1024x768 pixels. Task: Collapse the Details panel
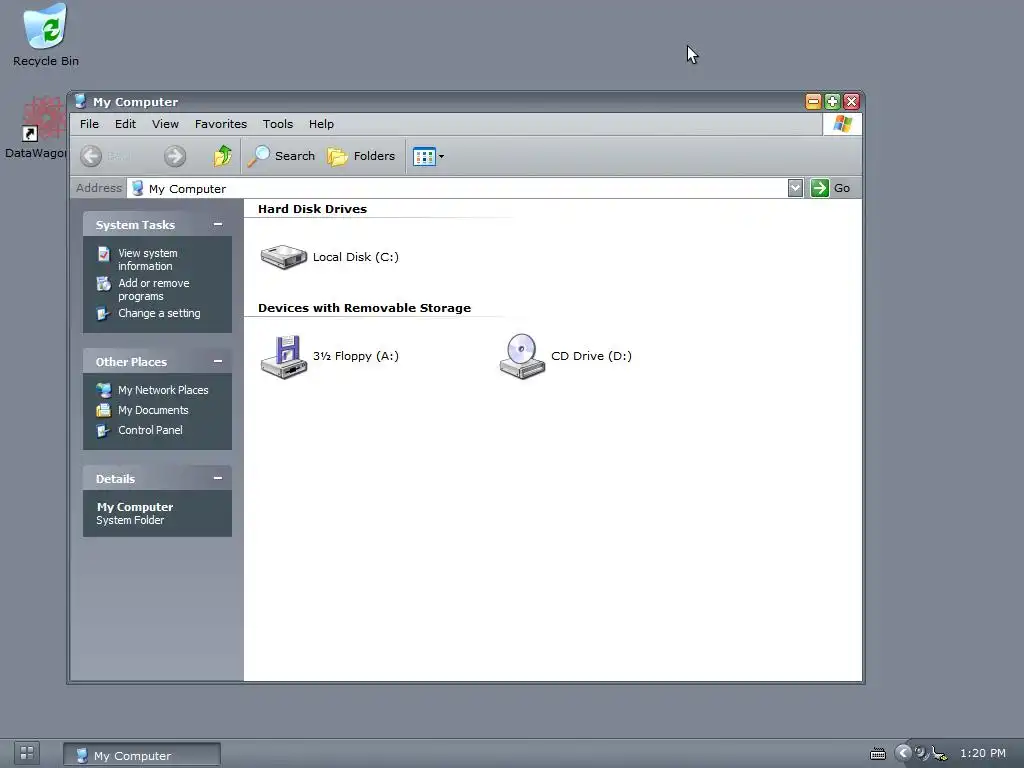pos(218,478)
